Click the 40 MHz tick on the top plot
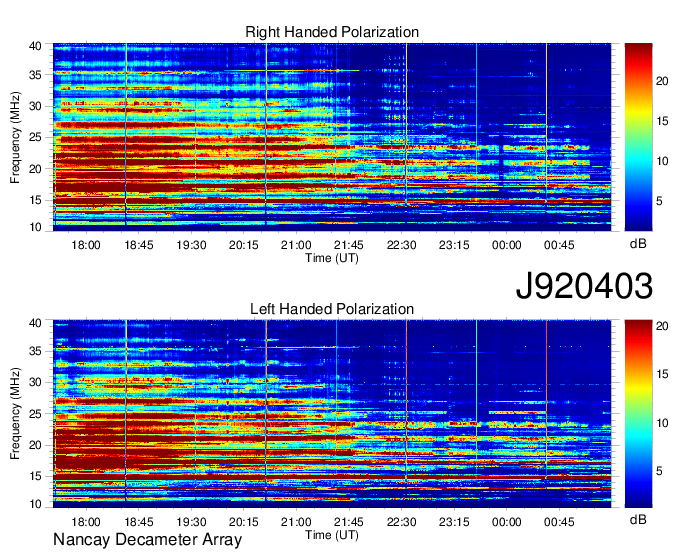 (x=36, y=46)
